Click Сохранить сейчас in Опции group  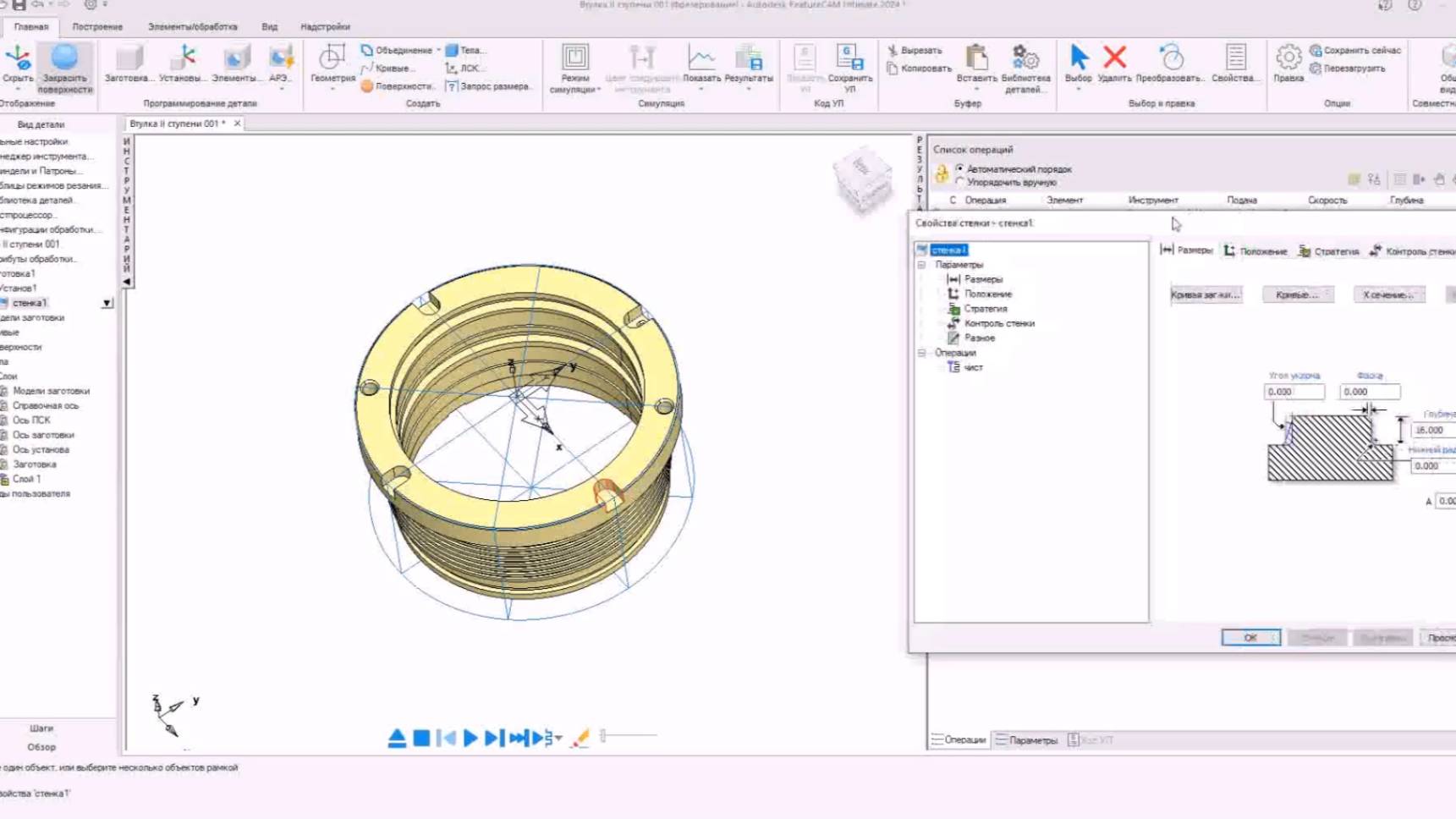point(1355,50)
